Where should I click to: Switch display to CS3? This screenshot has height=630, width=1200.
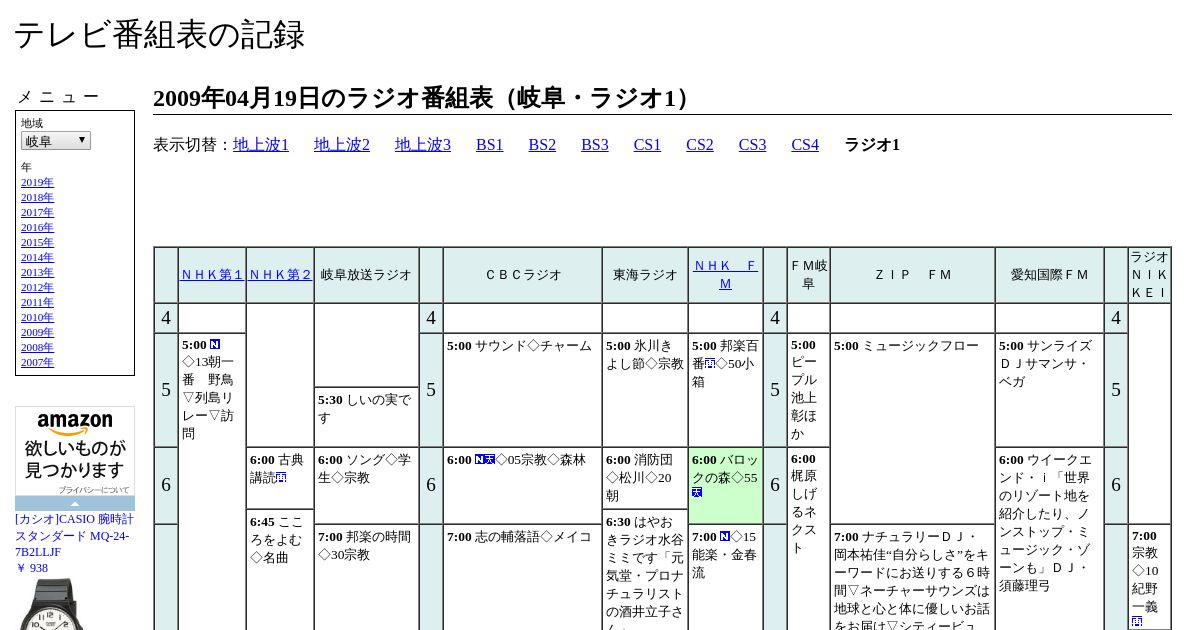click(x=752, y=145)
